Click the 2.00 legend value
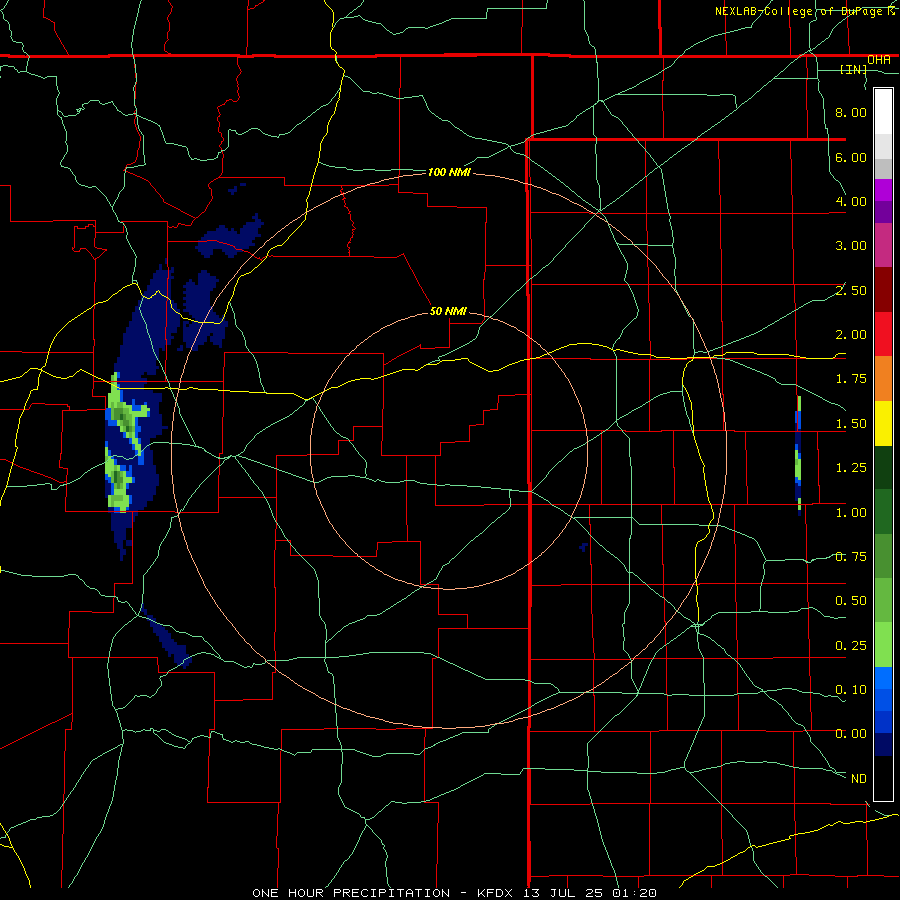 851,335
